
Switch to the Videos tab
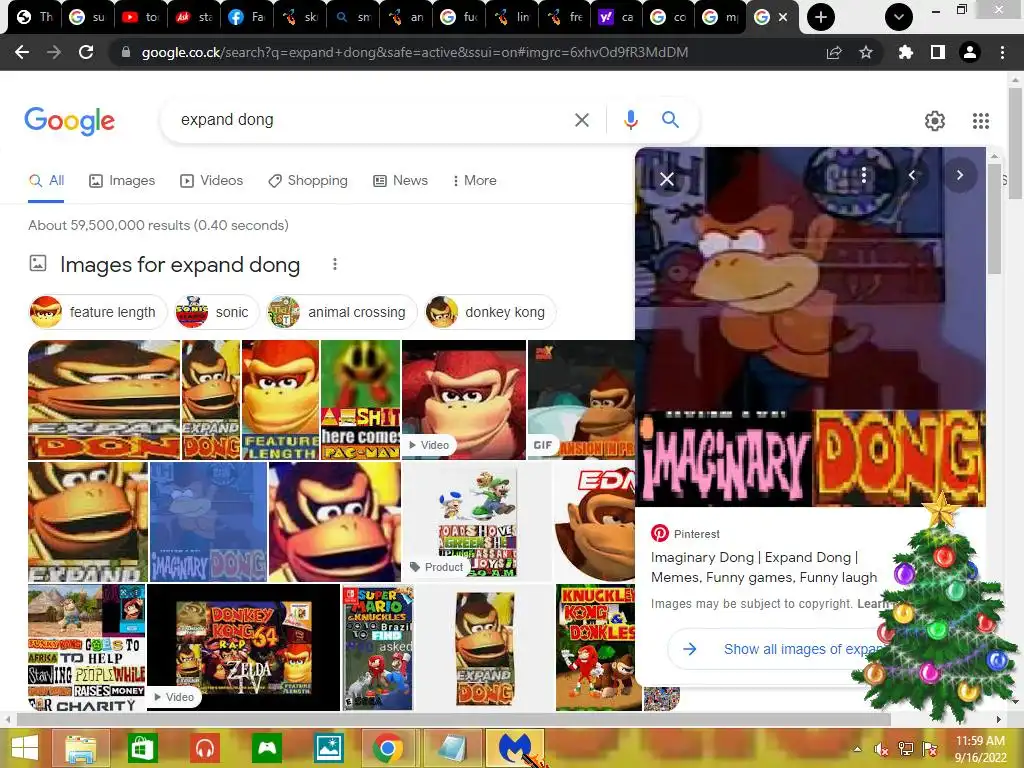tap(212, 181)
